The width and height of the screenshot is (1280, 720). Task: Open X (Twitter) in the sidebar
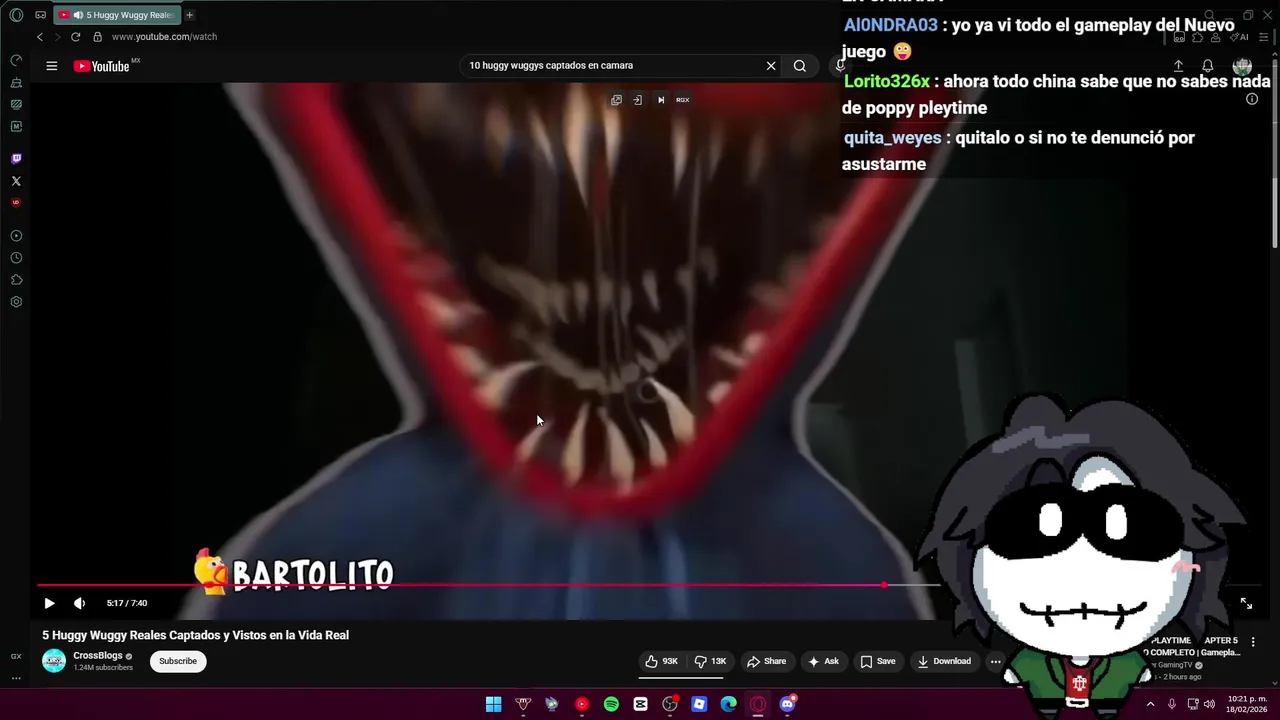pos(16,181)
